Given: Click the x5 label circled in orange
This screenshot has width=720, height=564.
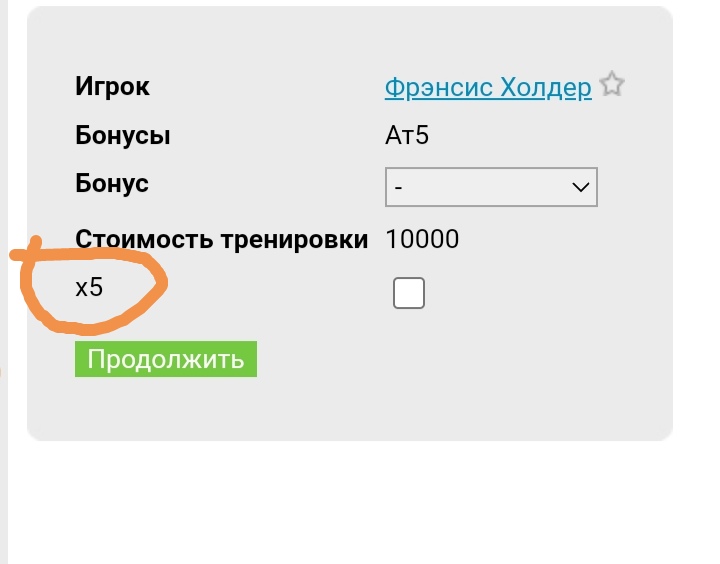Looking at the screenshot, I should click(x=89, y=288).
